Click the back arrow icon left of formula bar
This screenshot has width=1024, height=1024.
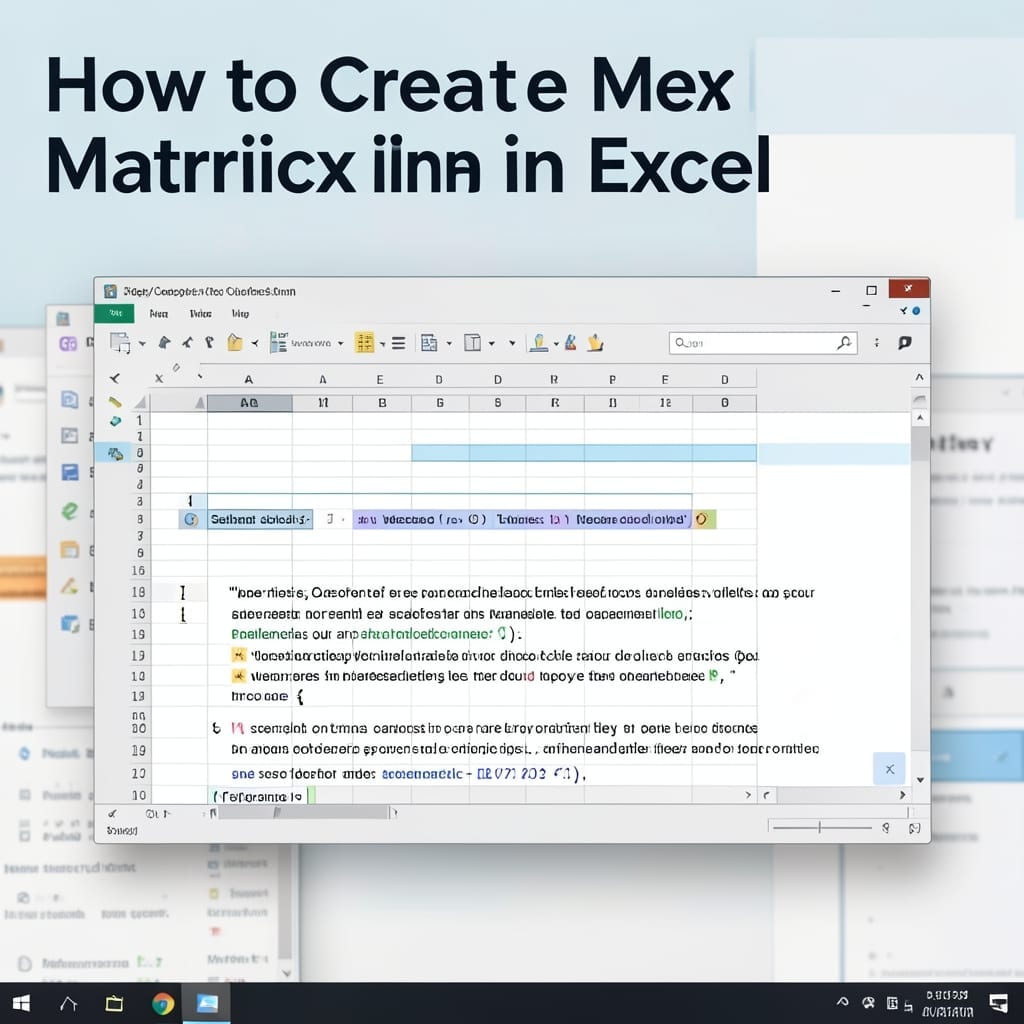pos(115,378)
